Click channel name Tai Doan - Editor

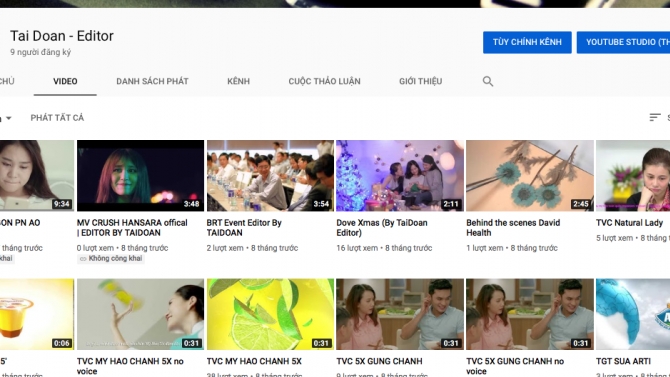click(x=62, y=36)
